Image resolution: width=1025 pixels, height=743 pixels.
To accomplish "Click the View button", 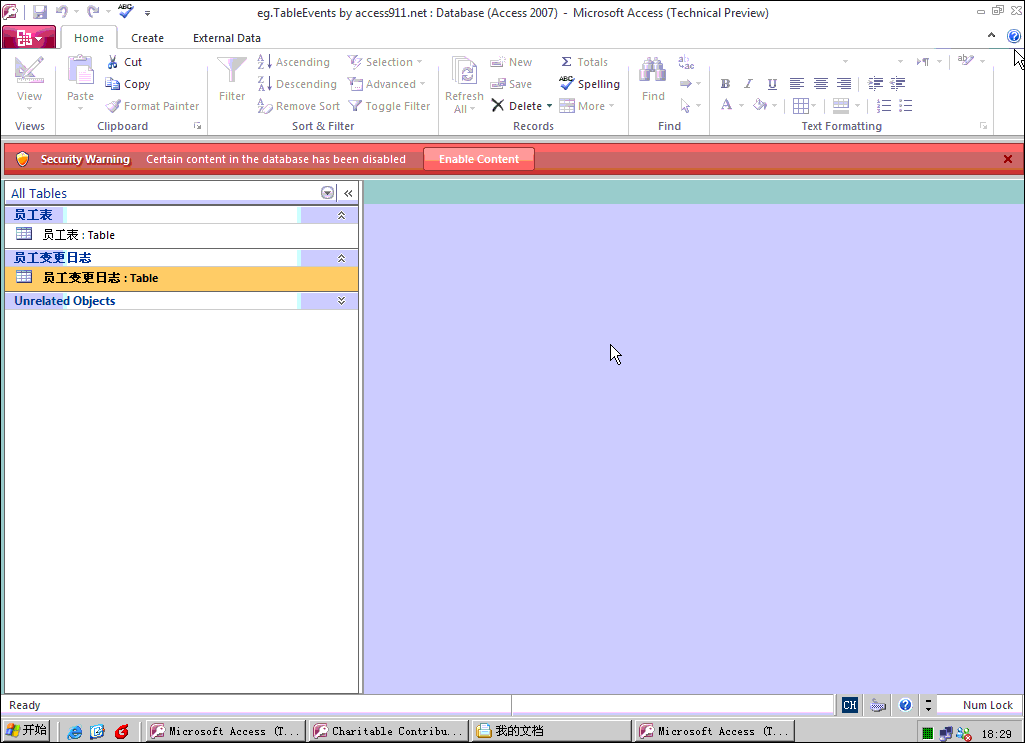I will pyautogui.click(x=29, y=82).
